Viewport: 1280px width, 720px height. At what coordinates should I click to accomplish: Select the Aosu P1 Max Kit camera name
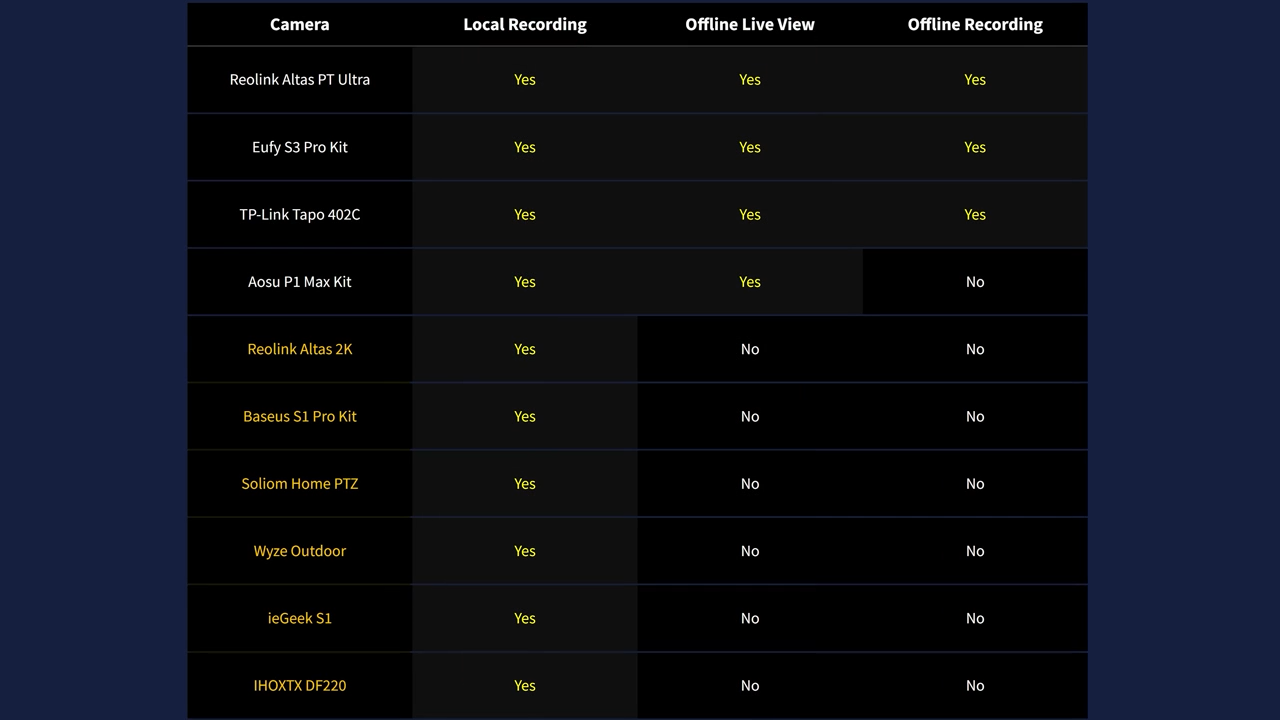[x=300, y=282]
